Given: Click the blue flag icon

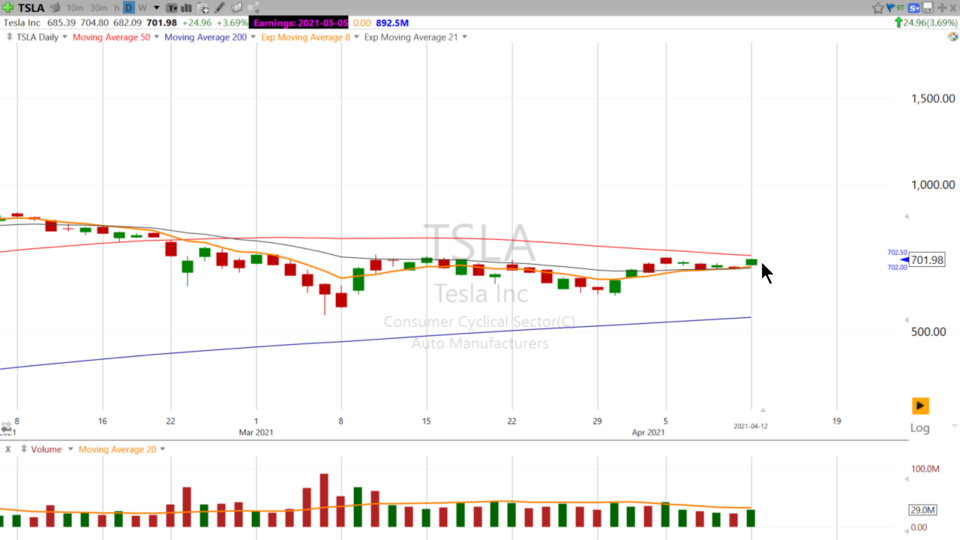Looking at the screenshot, I should pos(890,8).
